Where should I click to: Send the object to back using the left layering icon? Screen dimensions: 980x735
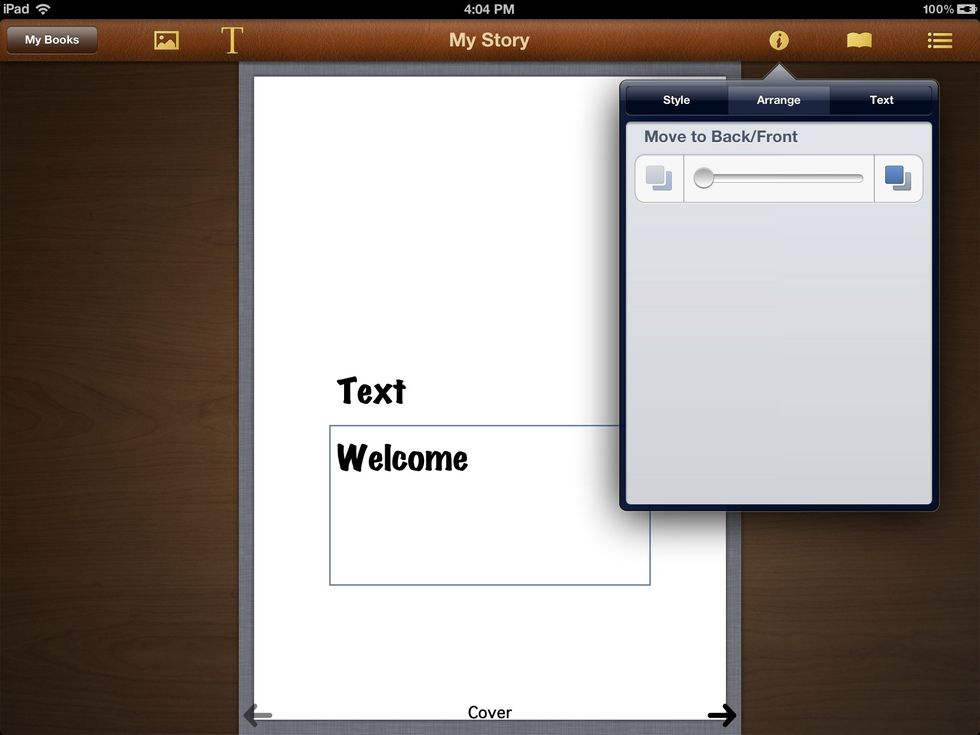coord(658,177)
